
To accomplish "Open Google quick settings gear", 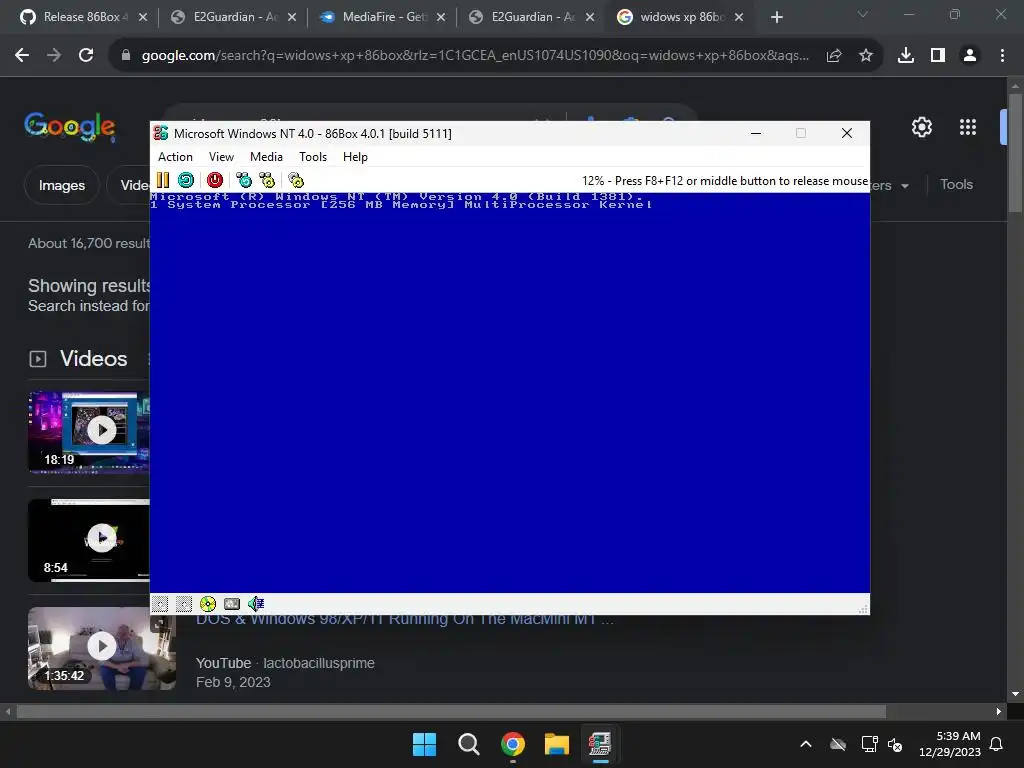I will (x=921, y=127).
